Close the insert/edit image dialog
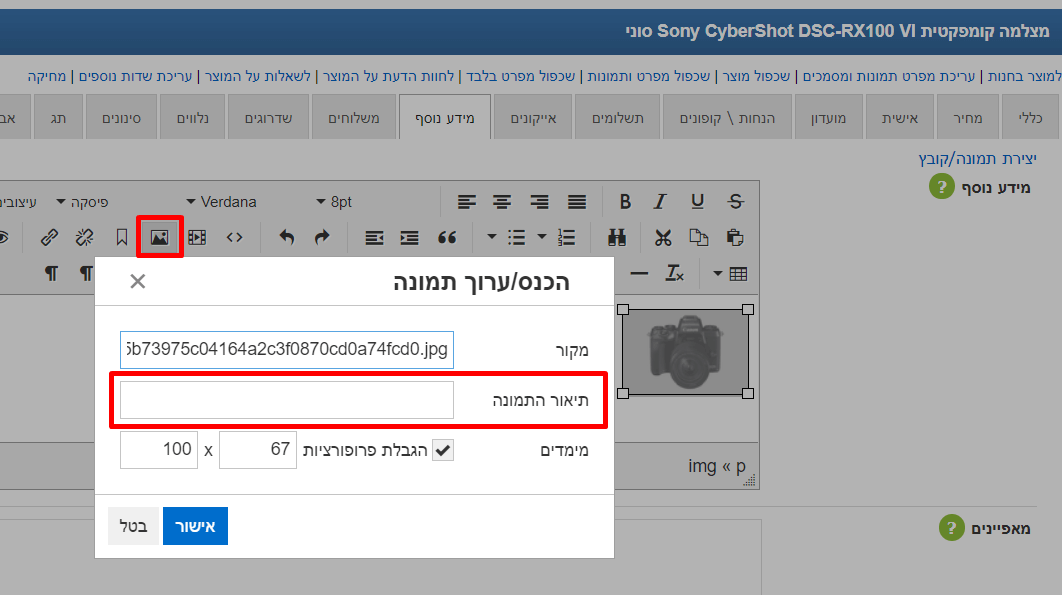 (138, 281)
